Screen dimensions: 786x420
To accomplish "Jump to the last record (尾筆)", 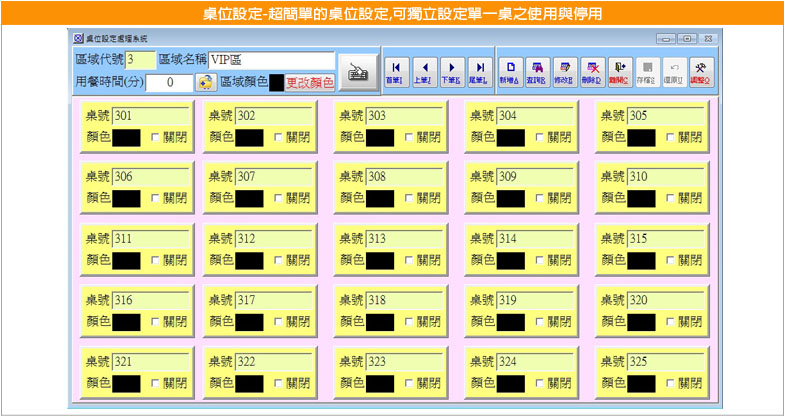I will point(479,71).
